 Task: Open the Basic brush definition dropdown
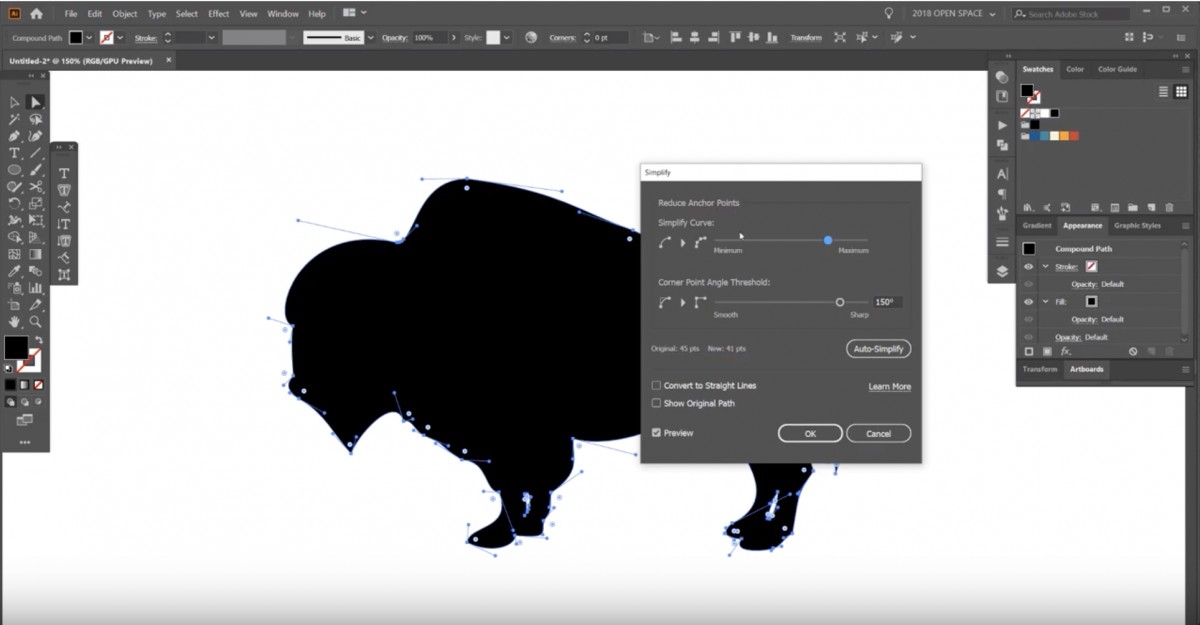371,37
